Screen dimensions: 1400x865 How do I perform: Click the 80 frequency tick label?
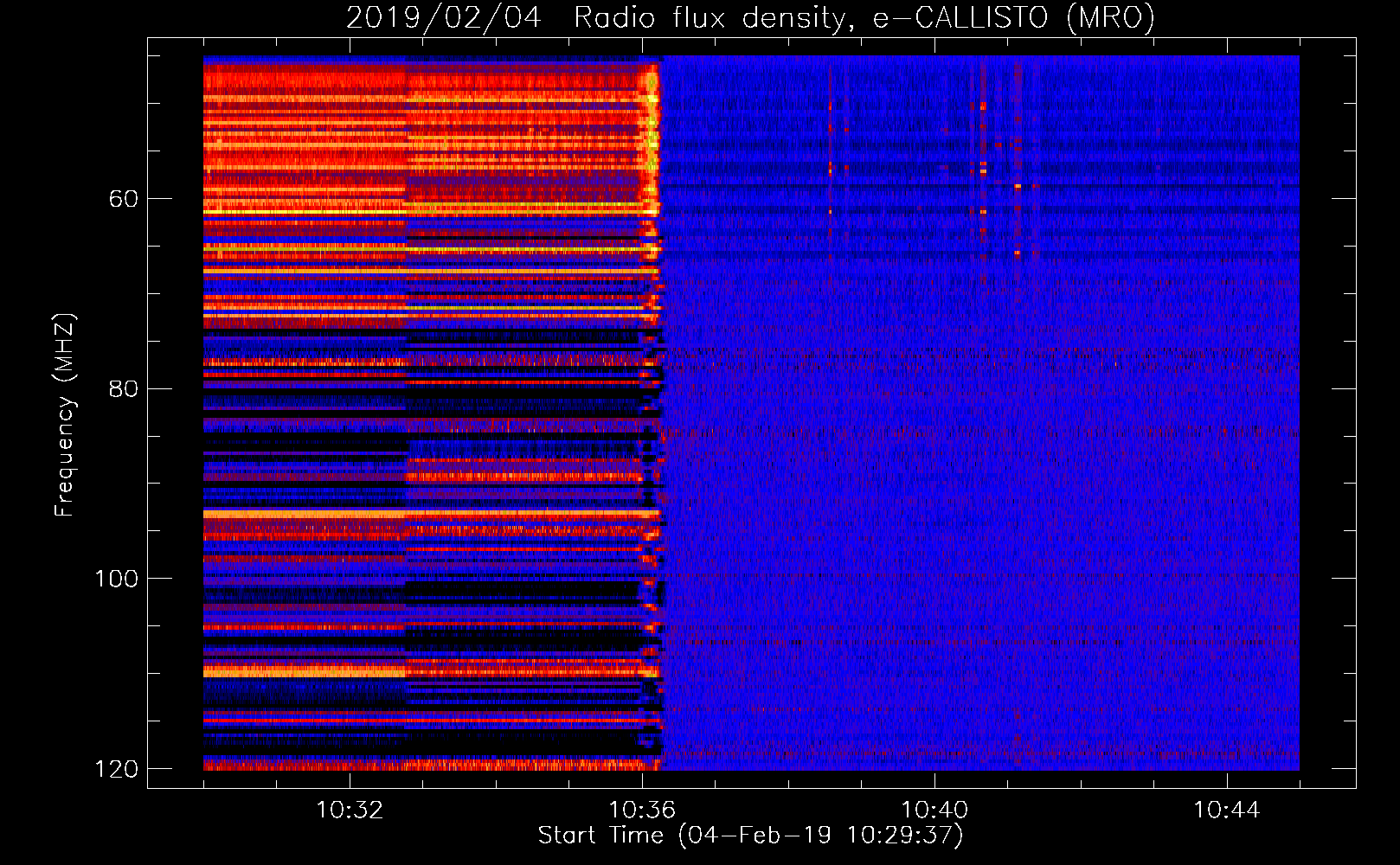[124, 388]
